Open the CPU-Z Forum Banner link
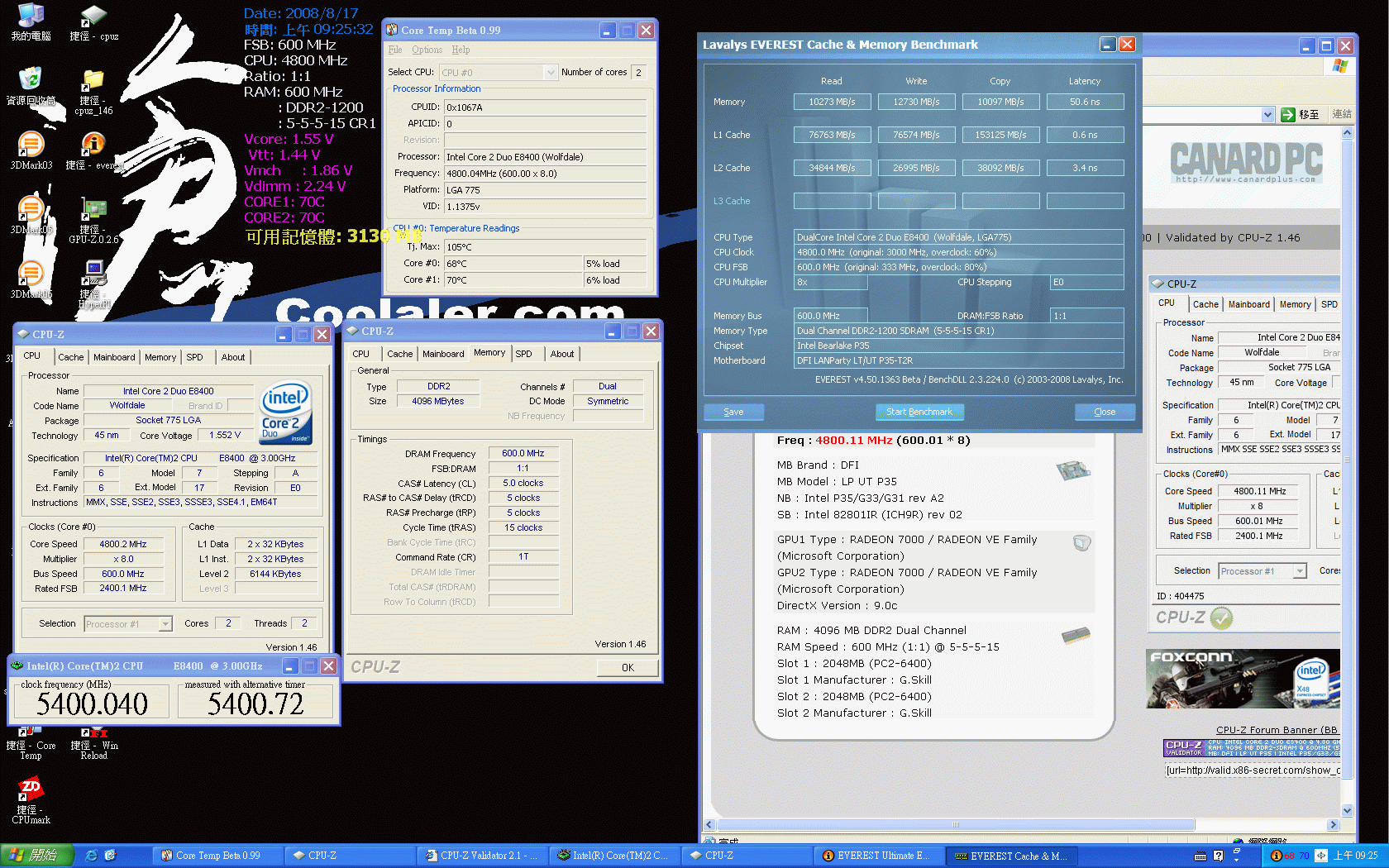The image size is (1389, 868). [1277, 730]
